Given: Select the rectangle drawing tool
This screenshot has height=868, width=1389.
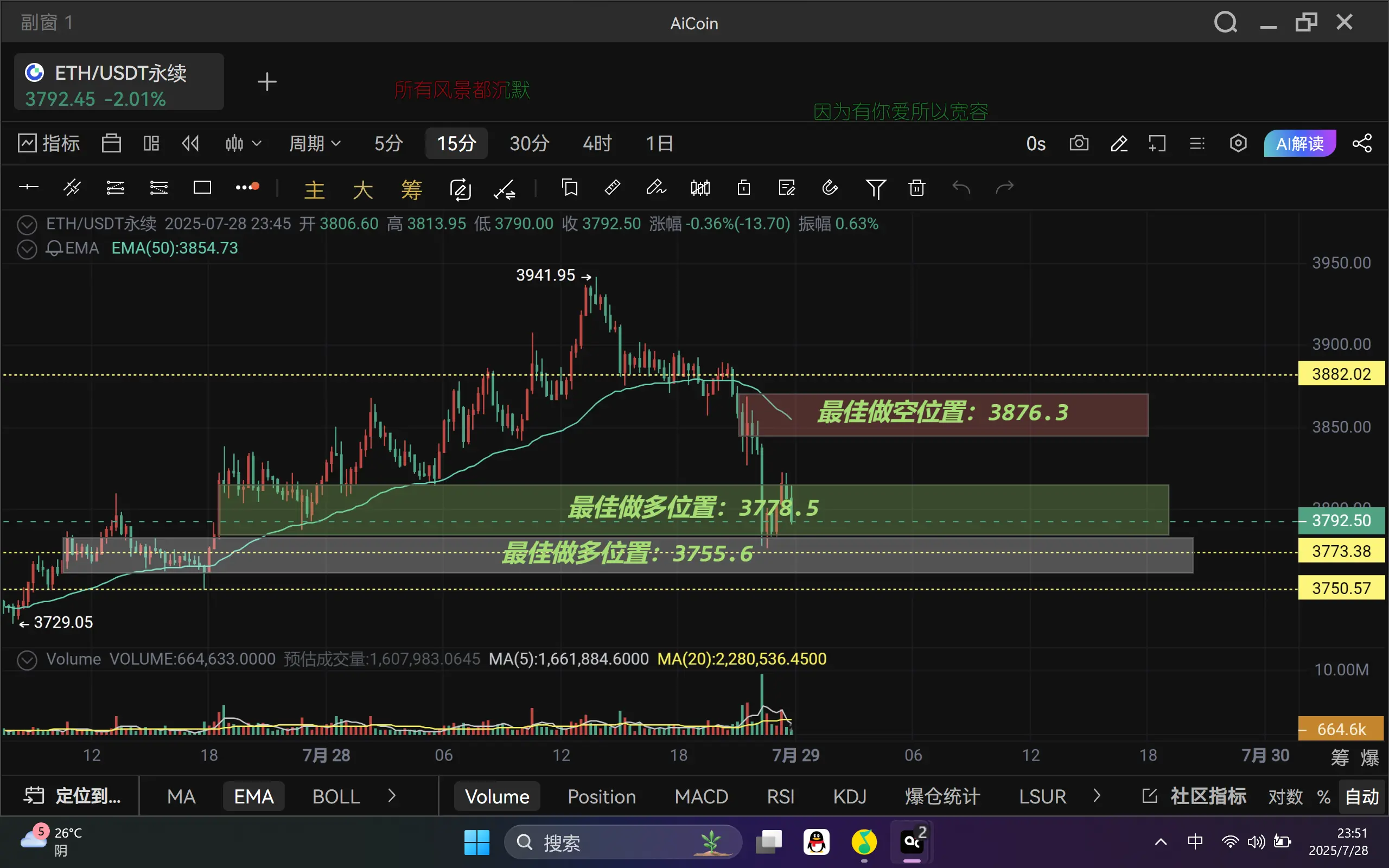Looking at the screenshot, I should 202,187.
